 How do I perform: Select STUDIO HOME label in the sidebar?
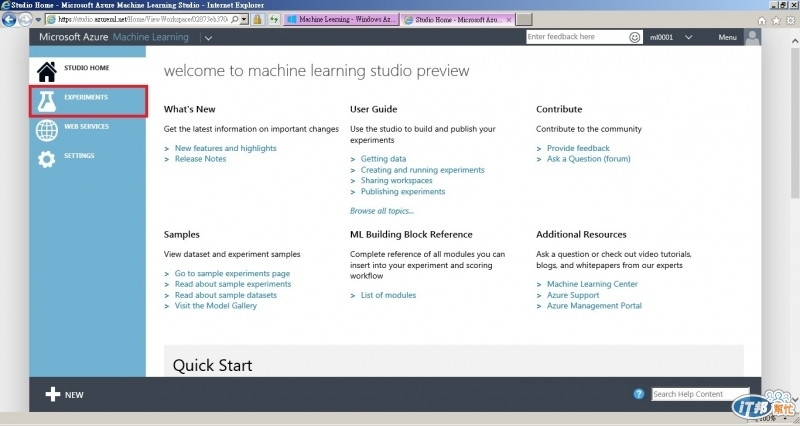(x=87, y=67)
